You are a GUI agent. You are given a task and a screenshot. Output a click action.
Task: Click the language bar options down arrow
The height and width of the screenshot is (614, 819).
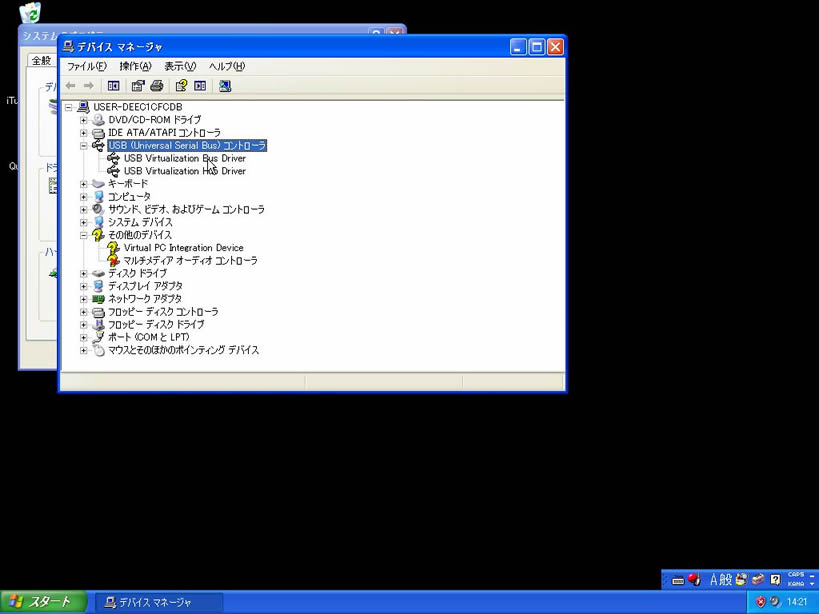click(812, 584)
